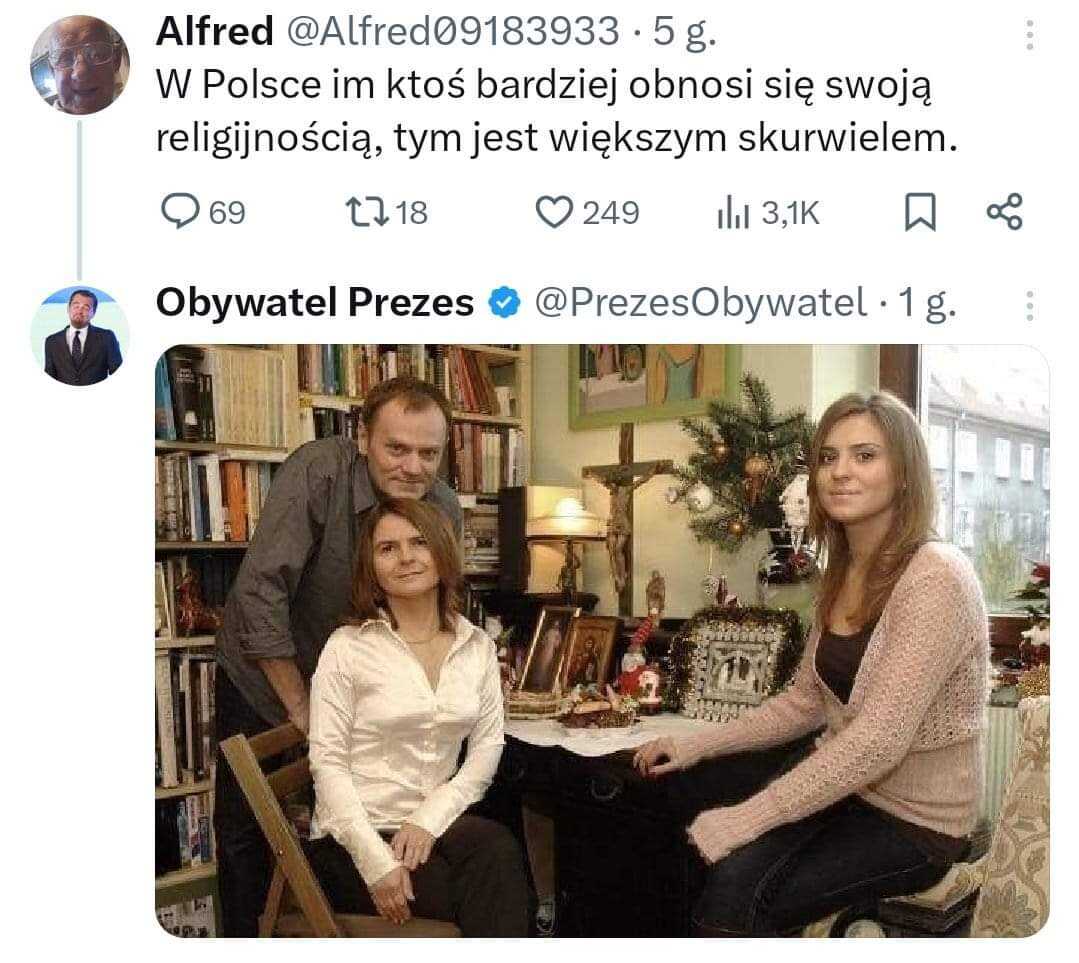Open the @Alfred09183933 handle link
Viewport: 1079px width, 963px height.
click(453, 32)
